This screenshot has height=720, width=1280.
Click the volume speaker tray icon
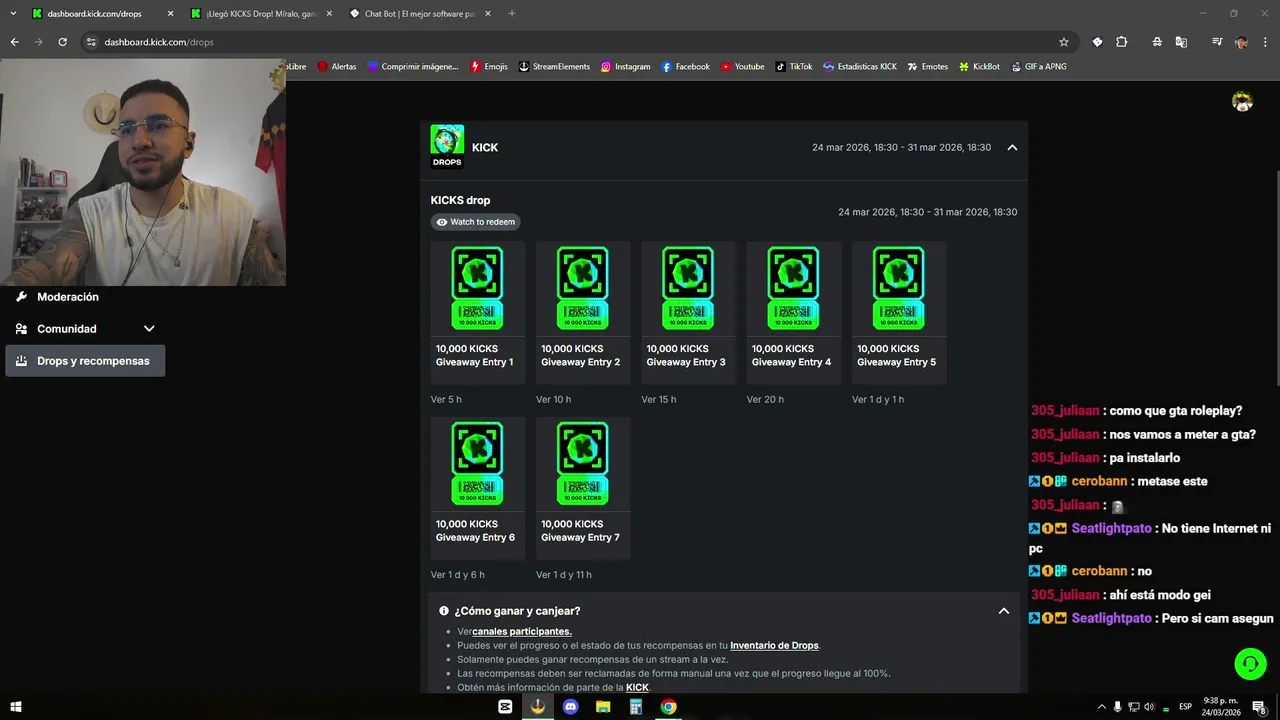pos(1149,707)
